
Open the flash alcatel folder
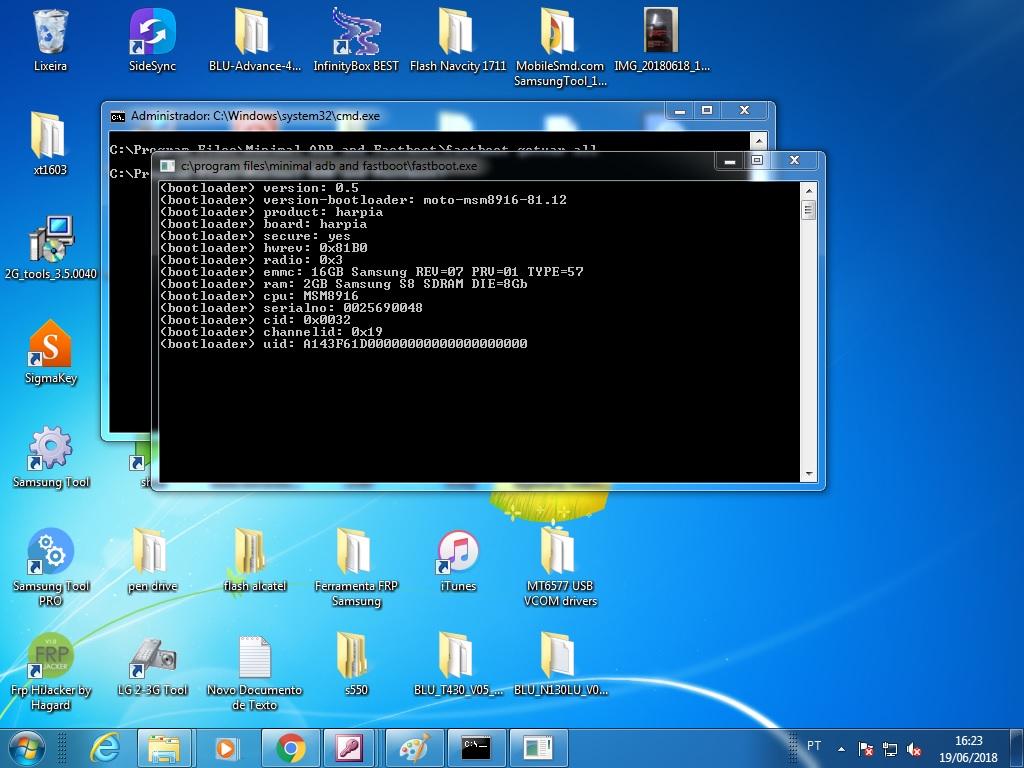point(254,560)
